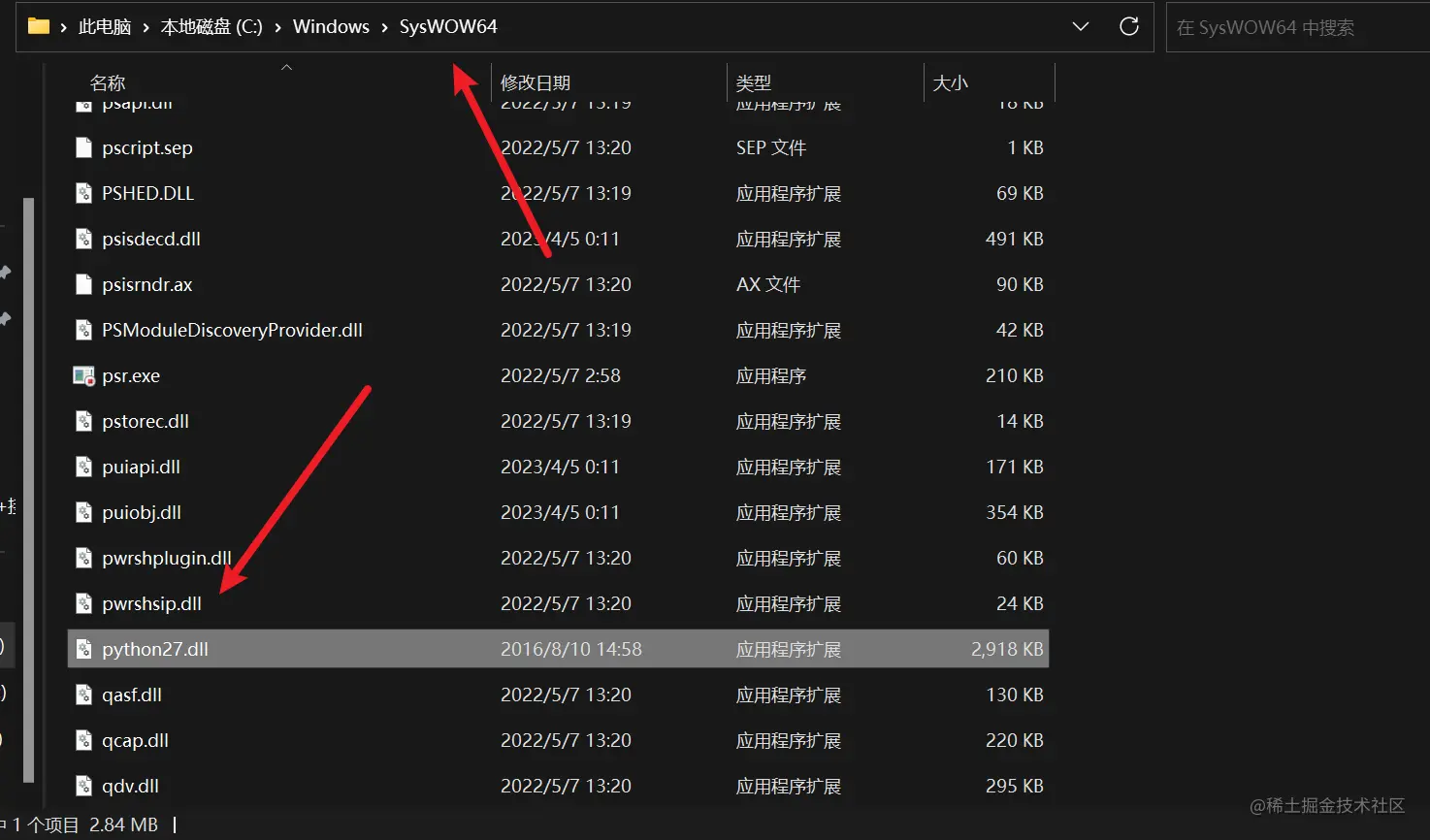
Task: Expand the chevron after Windows breadcrumb
Action: point(384,27)
